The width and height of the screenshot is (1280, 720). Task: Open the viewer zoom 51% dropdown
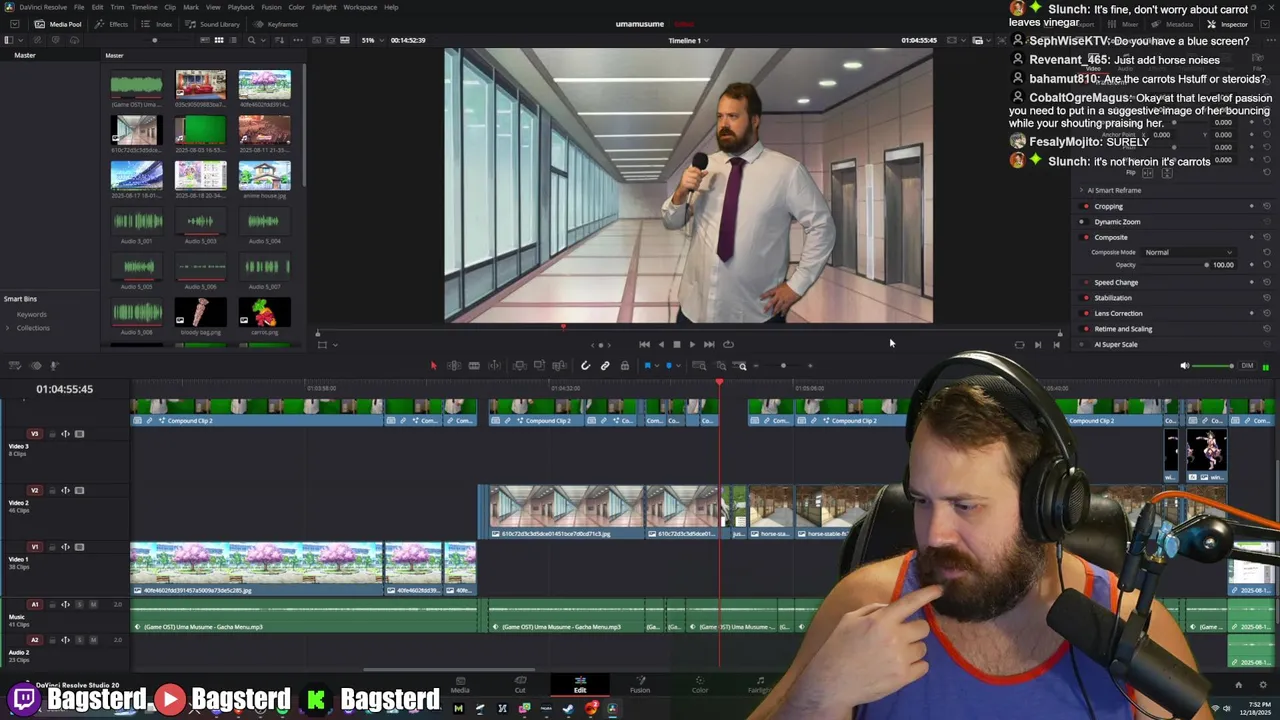371,40
